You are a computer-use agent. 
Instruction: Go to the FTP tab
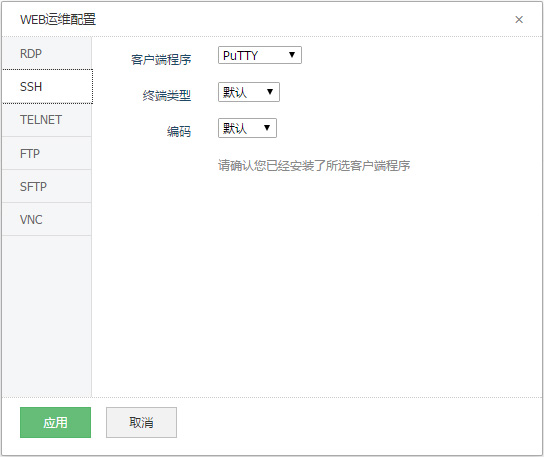click(47, 153)
